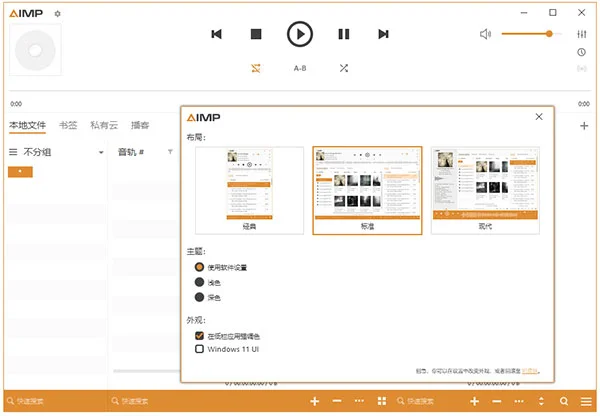Select the 使用软件设置 theme radio button
This screenshot has height=416, width=600.
coord(199,267)
